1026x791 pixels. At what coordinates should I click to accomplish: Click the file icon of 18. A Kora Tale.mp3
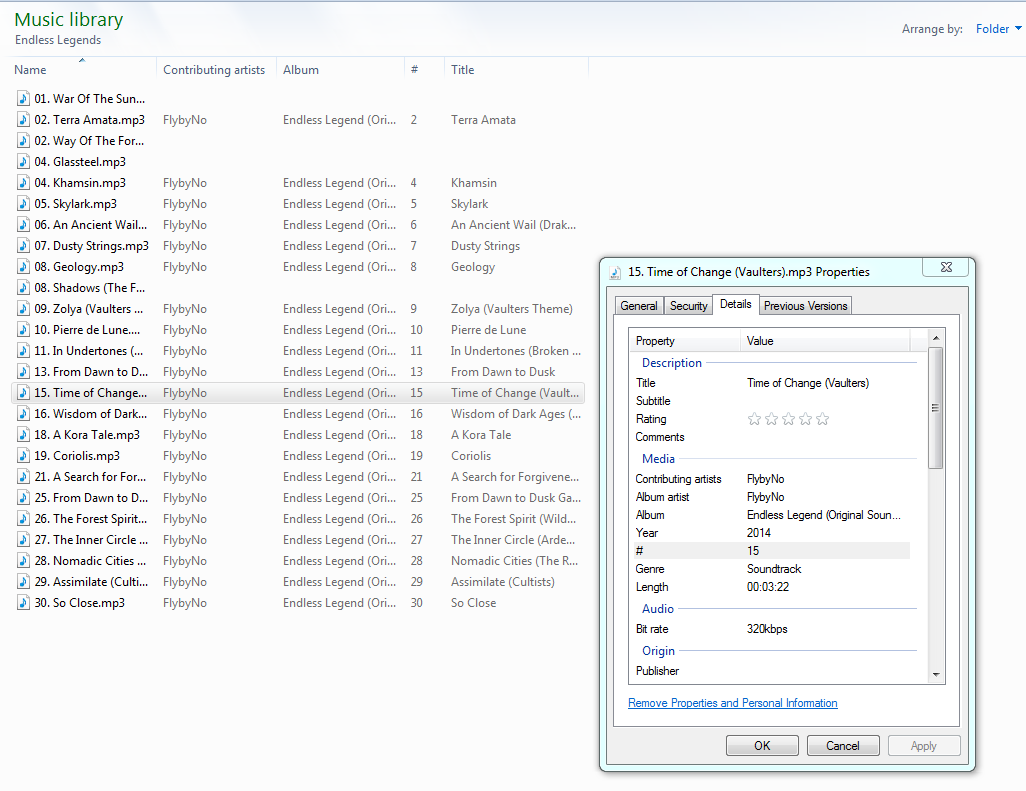(24, 434)
